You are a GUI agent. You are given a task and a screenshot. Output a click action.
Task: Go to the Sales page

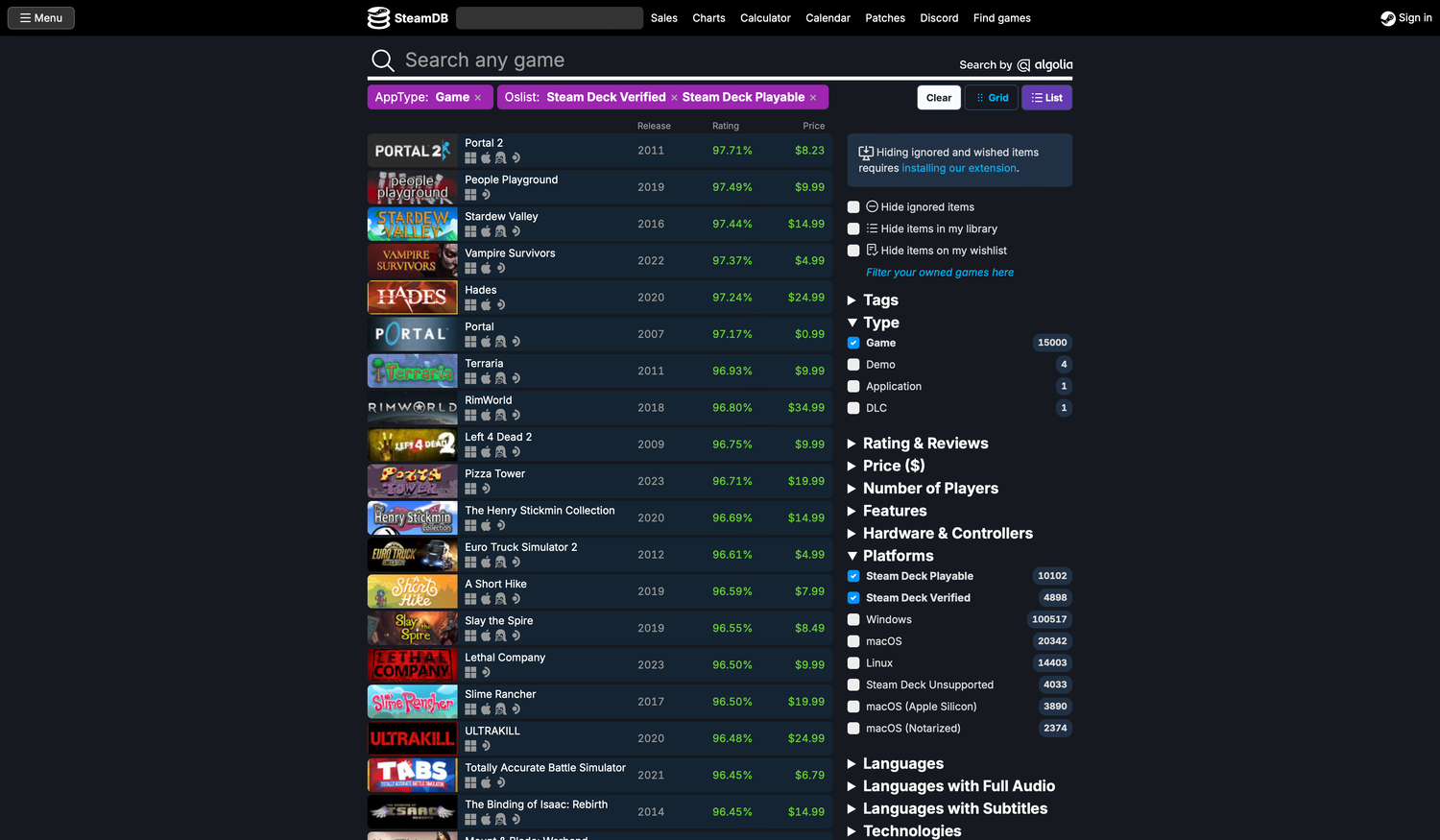click(664, 18)
